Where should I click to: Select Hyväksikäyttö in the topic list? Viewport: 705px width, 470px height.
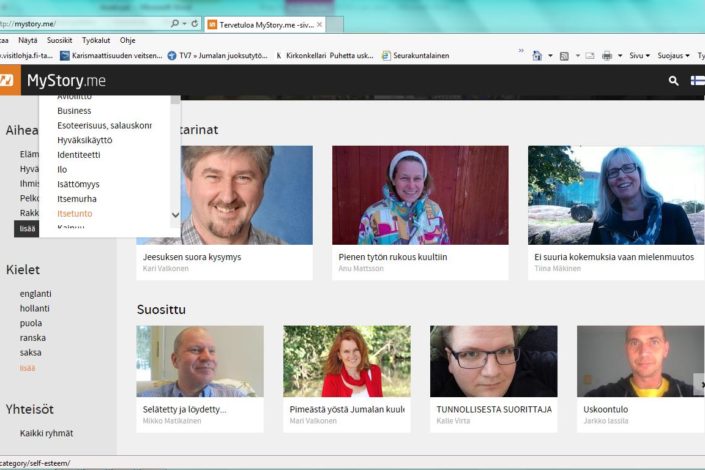[85, 140]
